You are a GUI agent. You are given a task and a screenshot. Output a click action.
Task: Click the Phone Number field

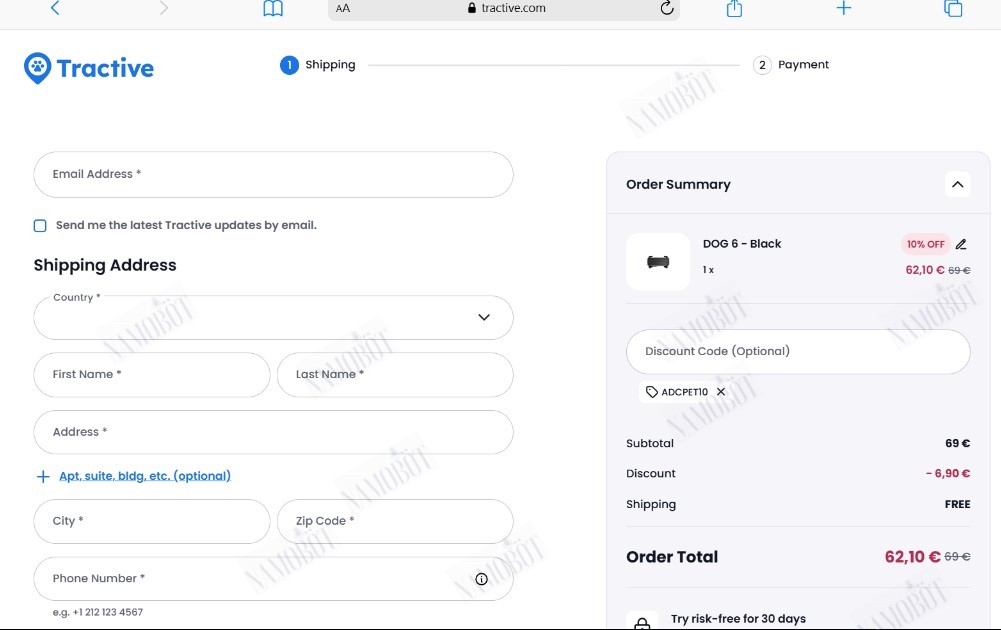click(x=273, y=578)
